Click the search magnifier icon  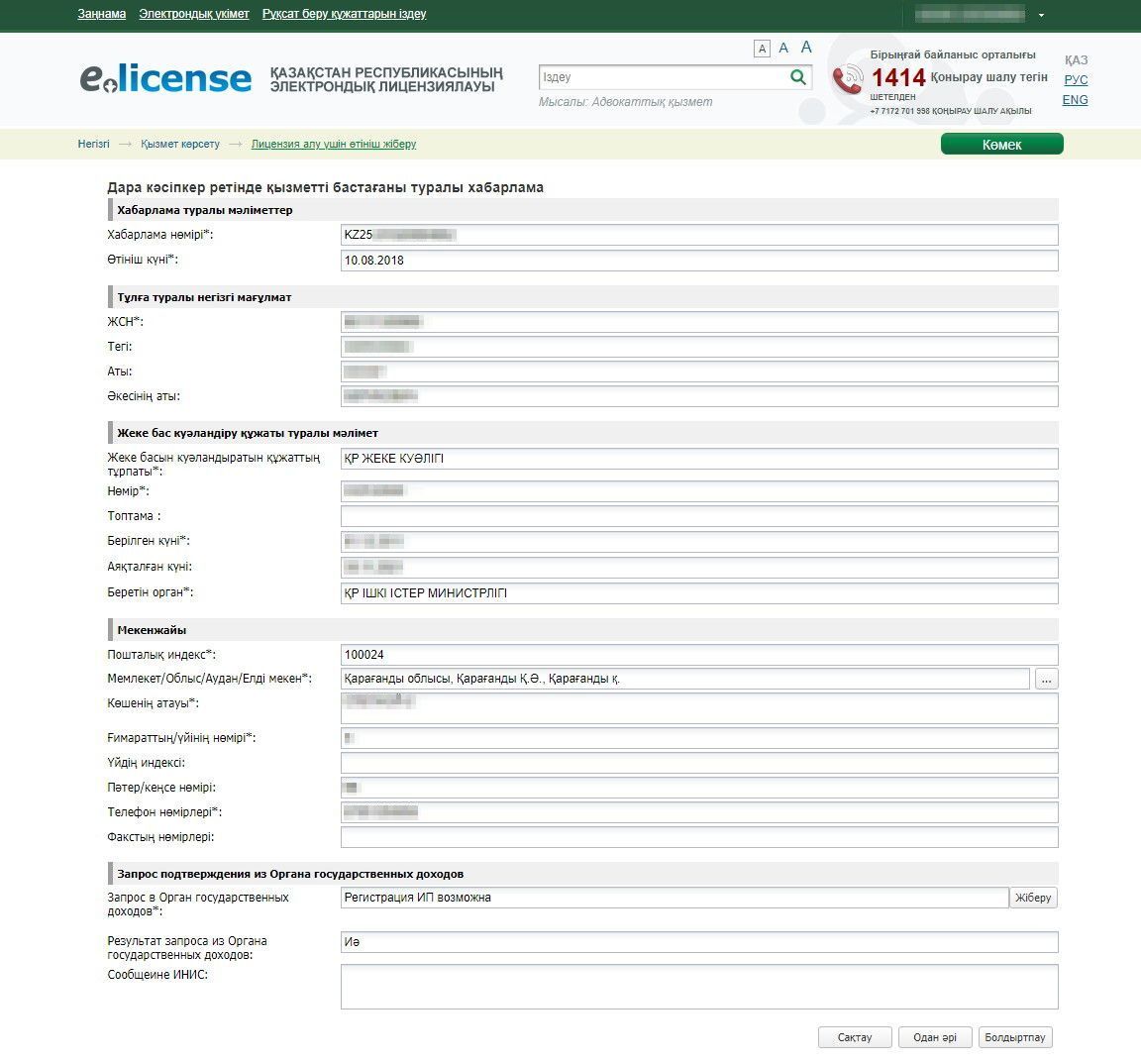click(x=798, y=77)
